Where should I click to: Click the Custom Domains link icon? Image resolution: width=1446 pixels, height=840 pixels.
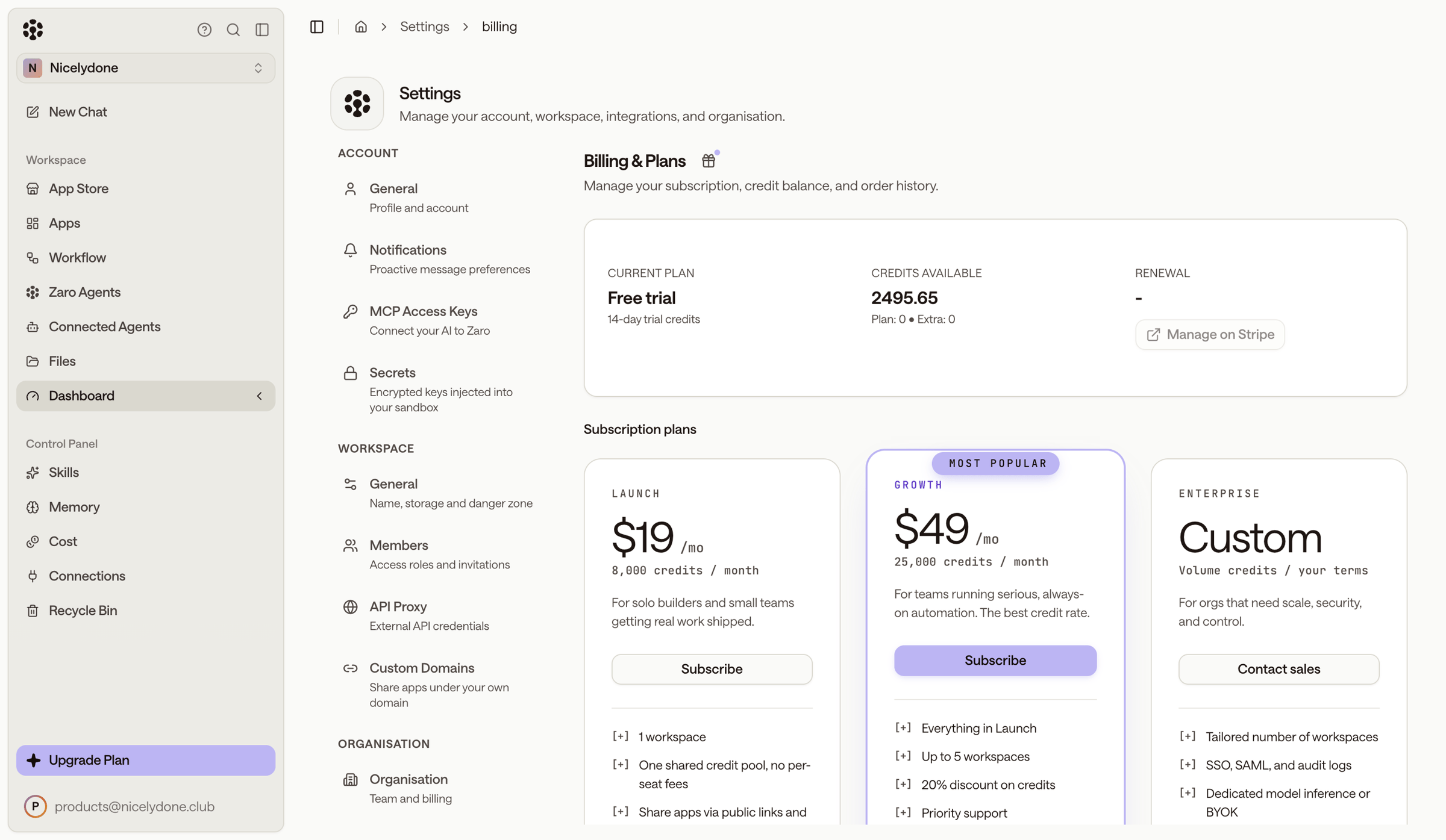point(350,668)
